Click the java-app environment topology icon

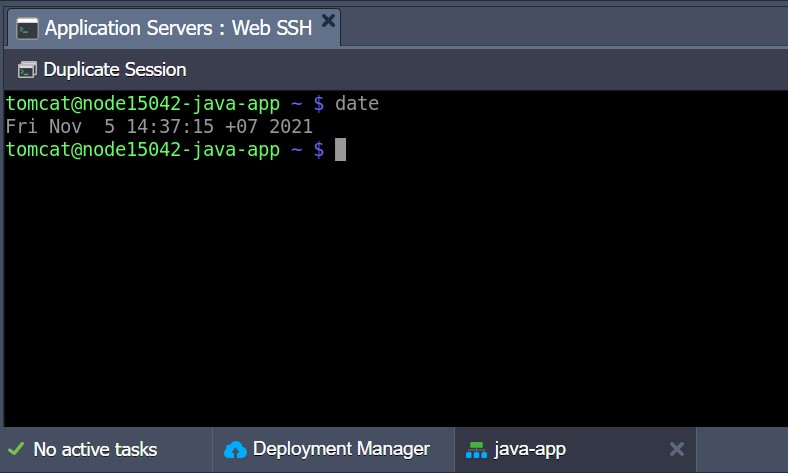[x=476, y=450]
